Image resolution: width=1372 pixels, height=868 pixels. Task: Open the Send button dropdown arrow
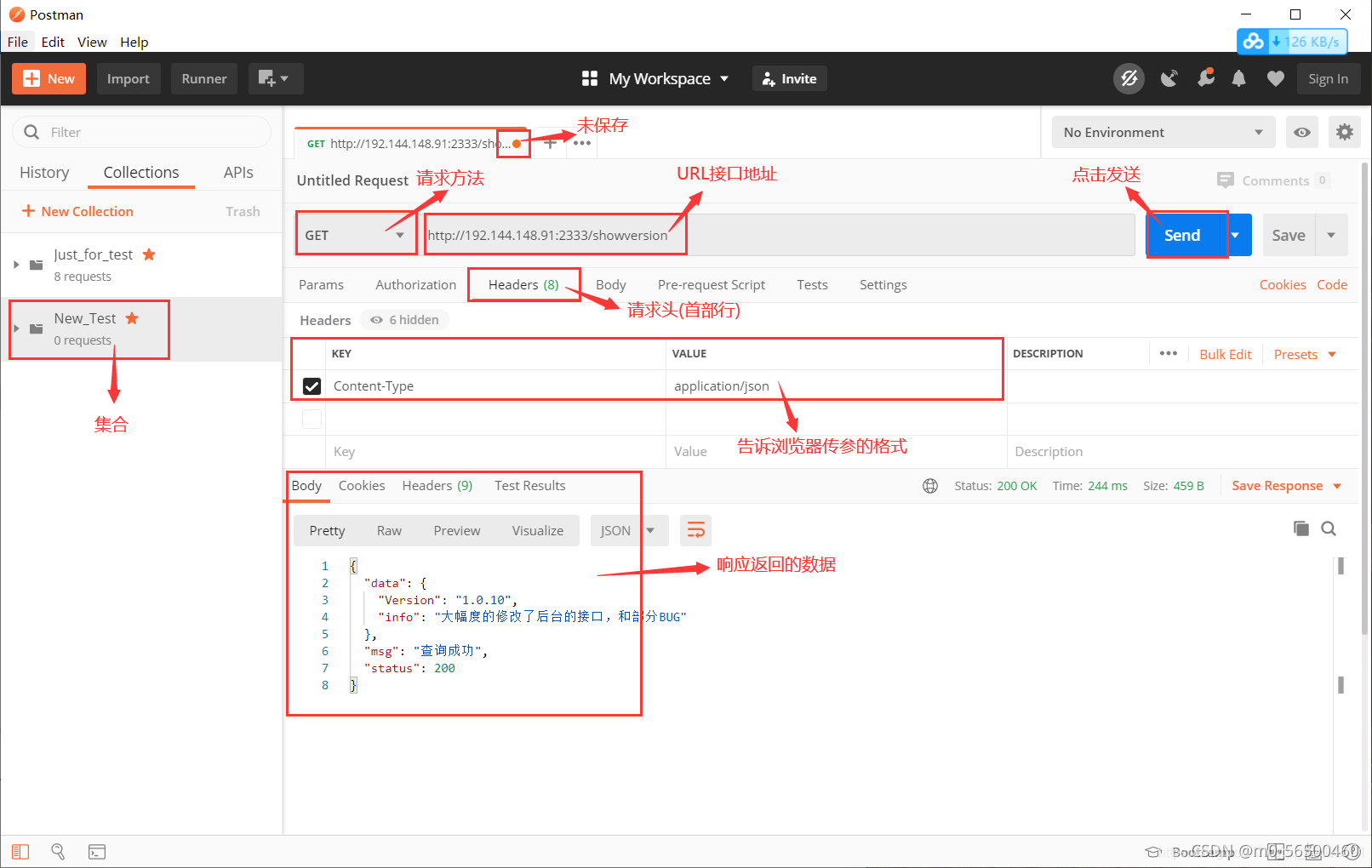[x=1236, y=235]
